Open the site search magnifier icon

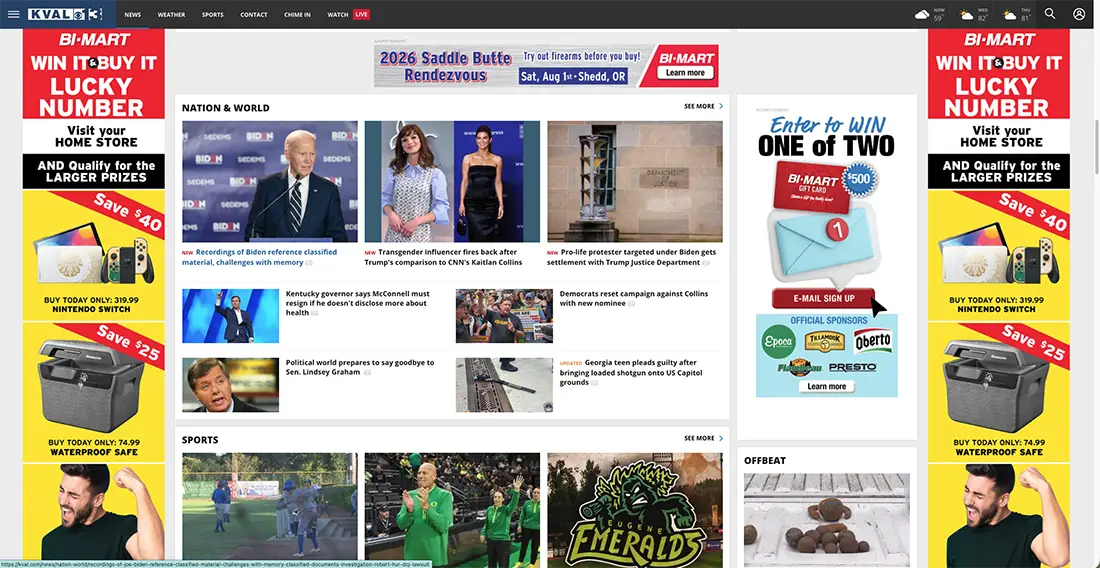tap(1049, 13)
